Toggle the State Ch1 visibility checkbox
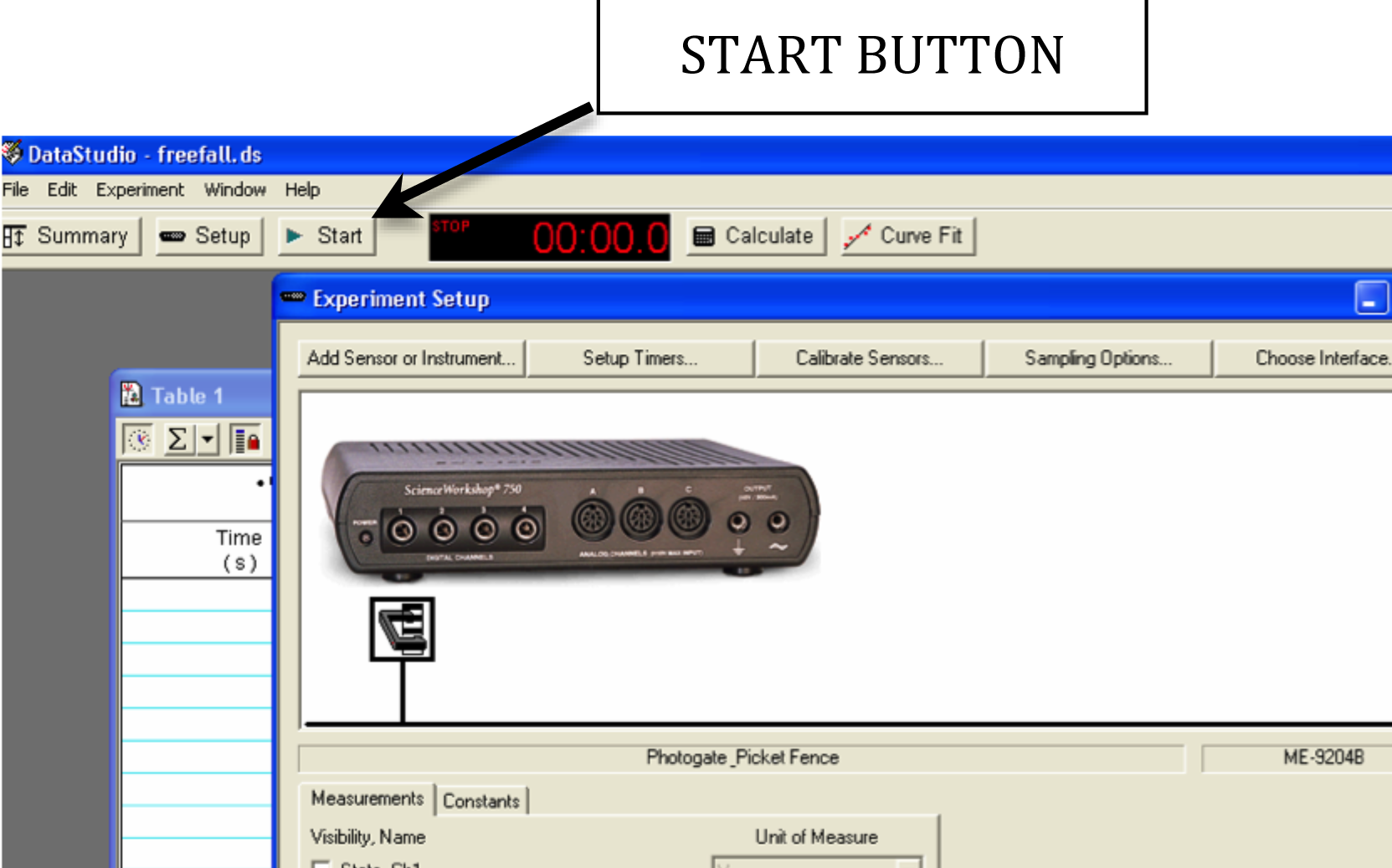Viewport: 1392px width, 868px height. pos(320,864)
